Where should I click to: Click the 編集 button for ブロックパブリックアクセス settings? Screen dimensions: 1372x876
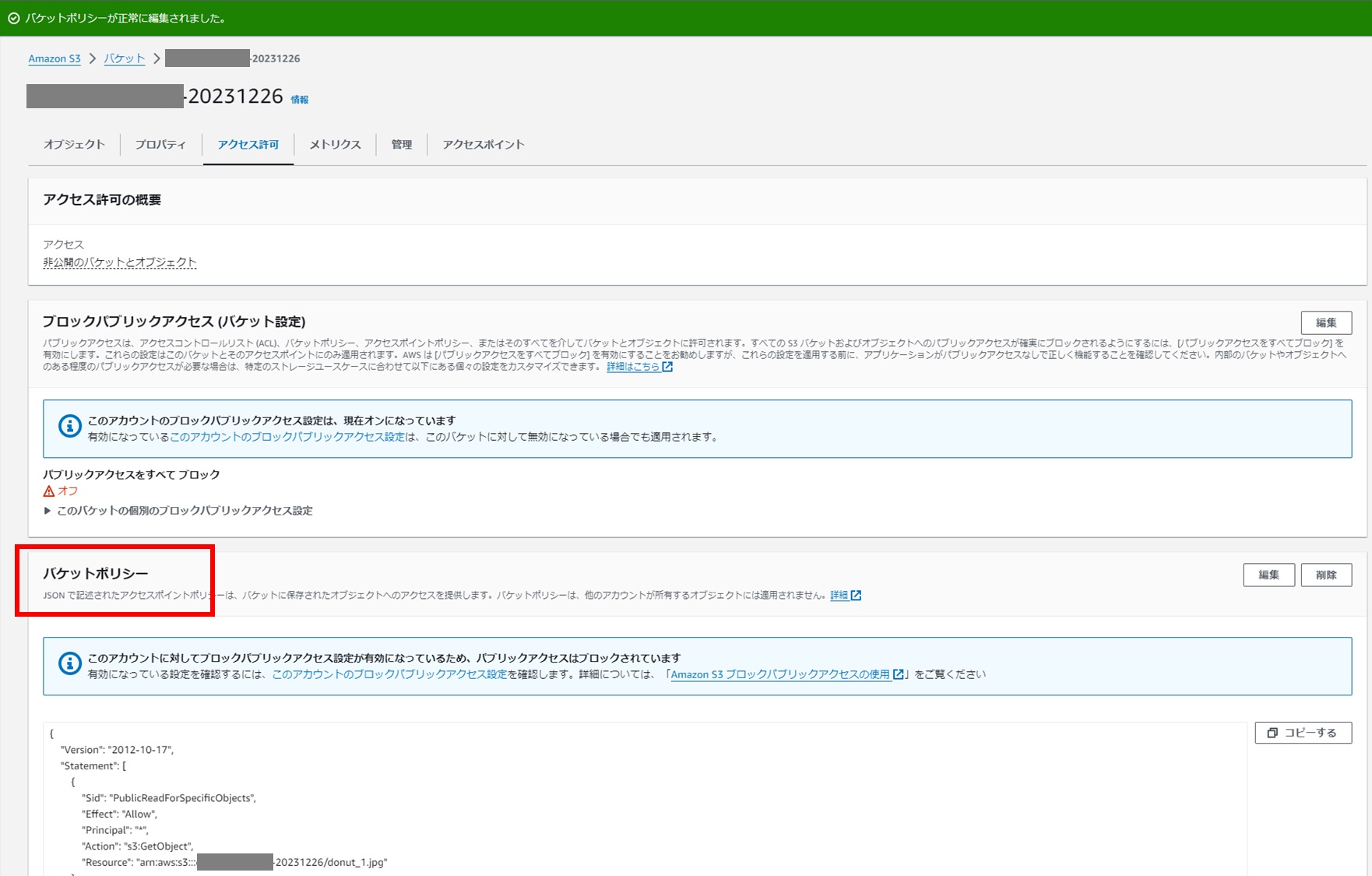1326,322
